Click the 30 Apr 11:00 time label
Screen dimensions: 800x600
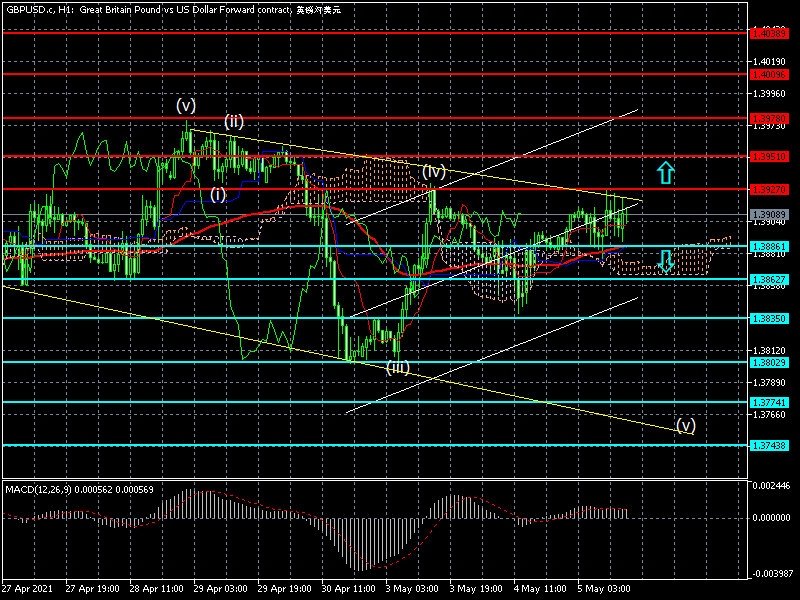(x=348, y=589)
